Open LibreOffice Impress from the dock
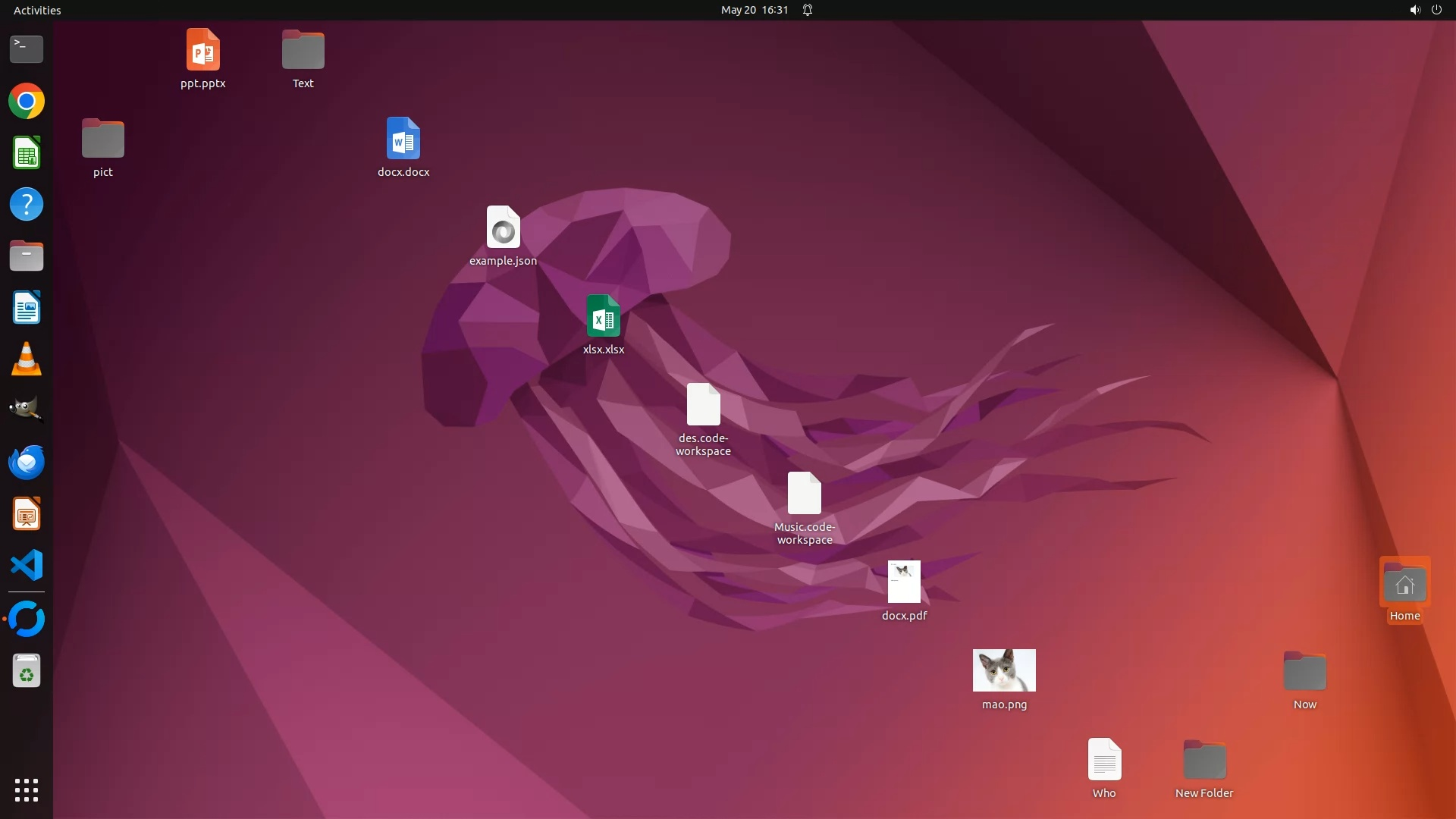The image size is (1456, 819). click(x=27, y=514)
